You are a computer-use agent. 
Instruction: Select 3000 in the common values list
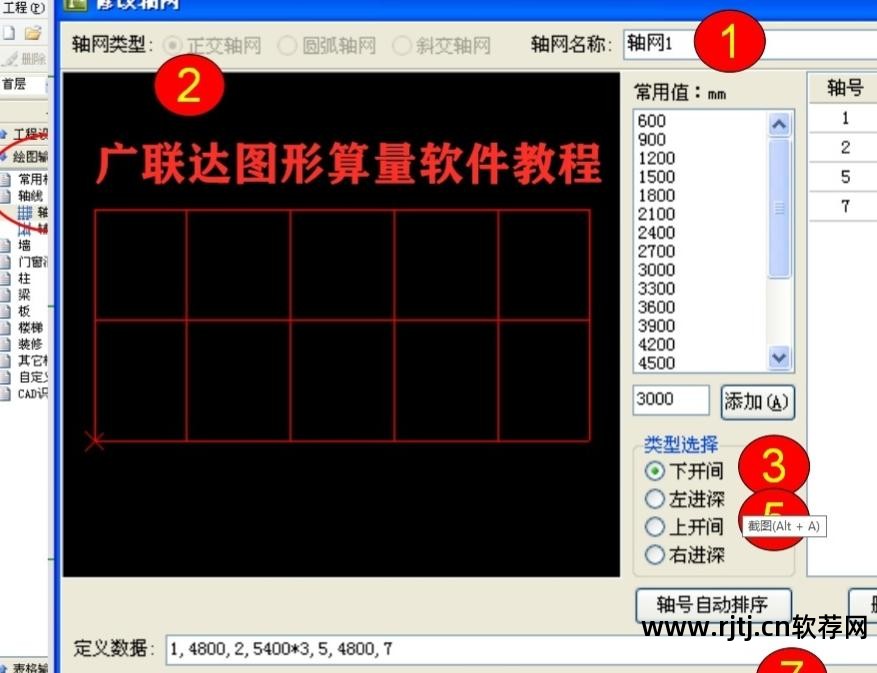(657, 270)
